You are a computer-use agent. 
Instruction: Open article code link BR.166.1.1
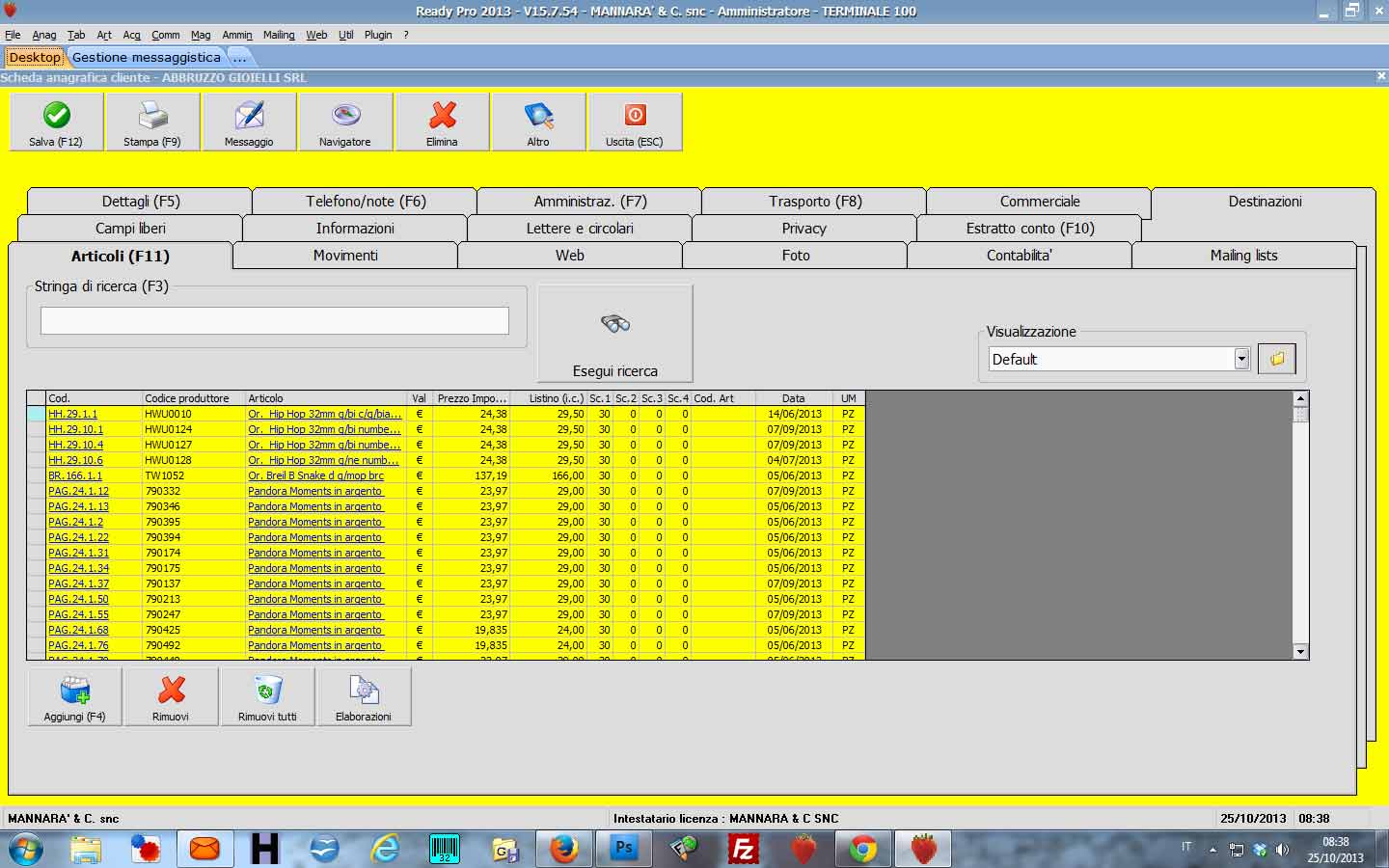tap(75, 475)
